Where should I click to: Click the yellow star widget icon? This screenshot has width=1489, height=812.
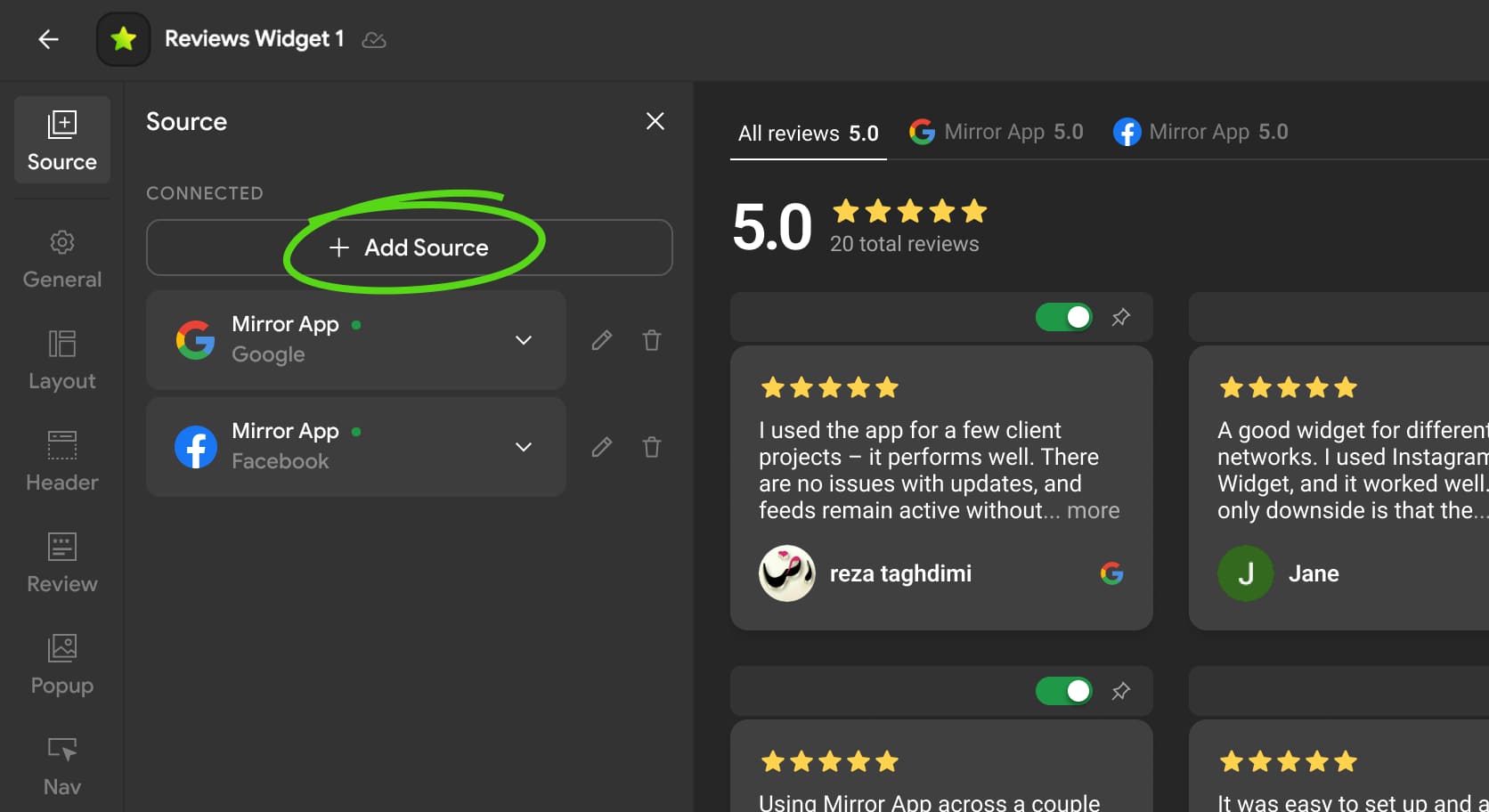point(124,39)
